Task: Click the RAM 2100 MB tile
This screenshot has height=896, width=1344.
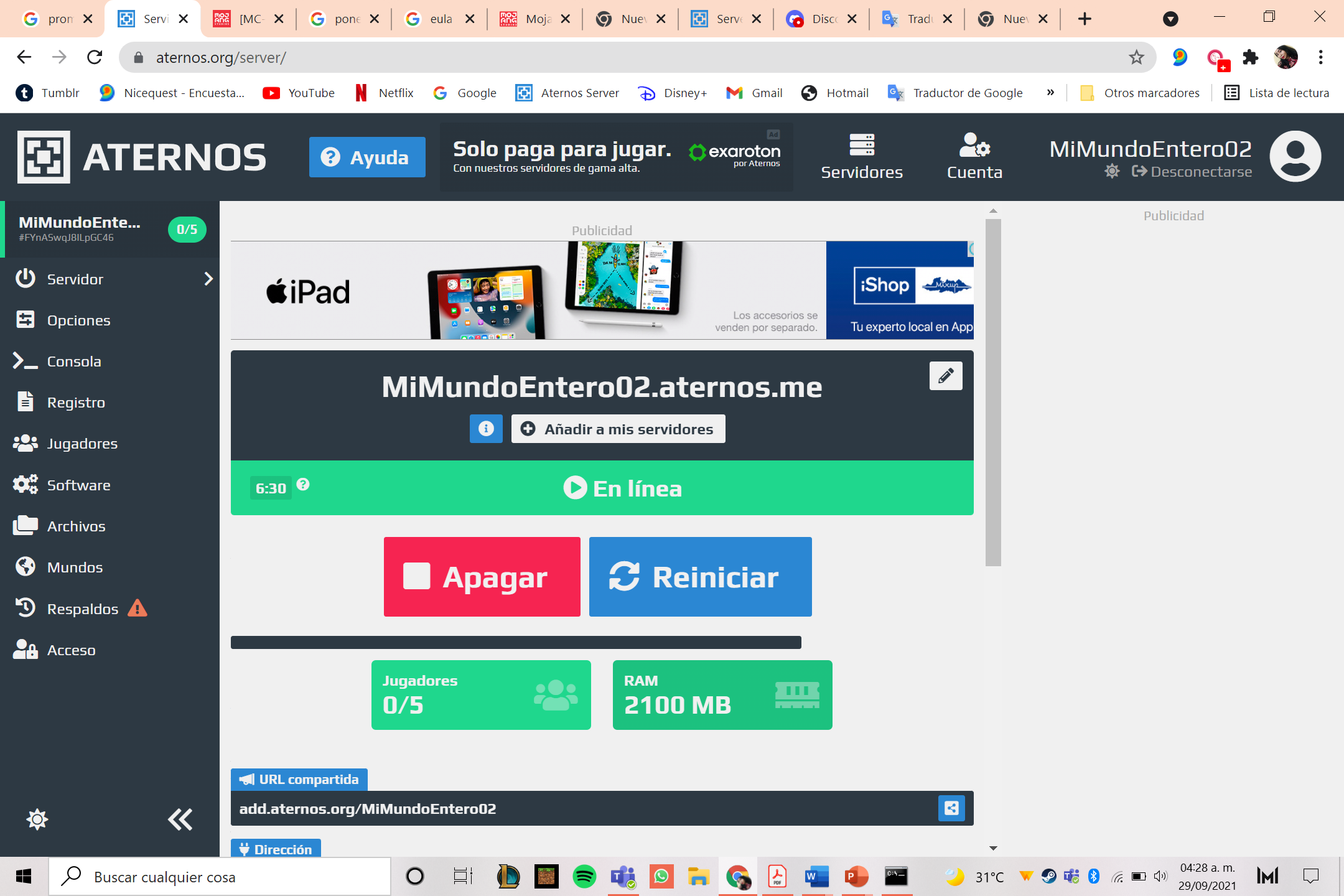Action: (x=722, y=695)
